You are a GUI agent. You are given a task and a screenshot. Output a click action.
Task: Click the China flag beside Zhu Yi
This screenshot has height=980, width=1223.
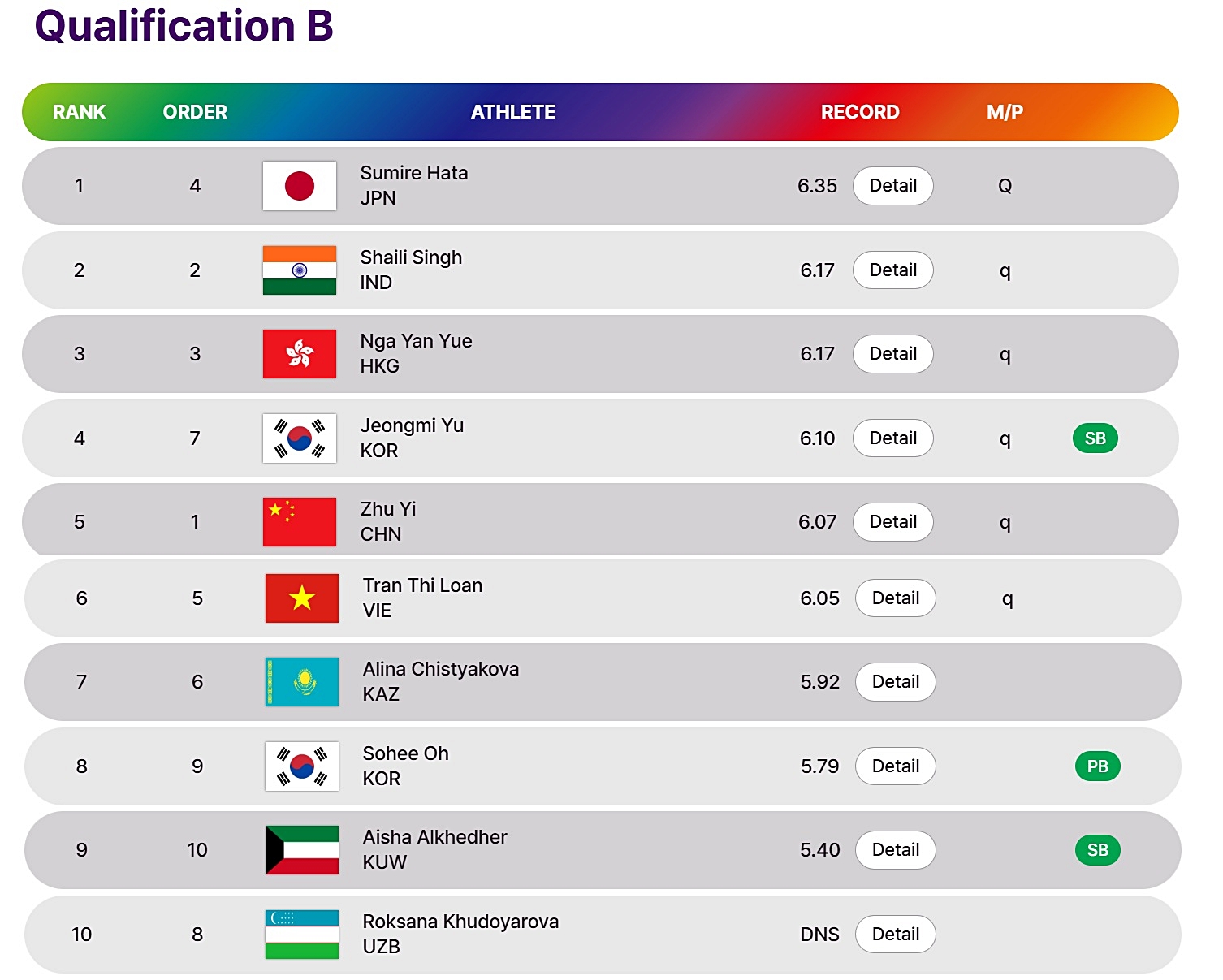pyautogui.click(x=300, y=522)
